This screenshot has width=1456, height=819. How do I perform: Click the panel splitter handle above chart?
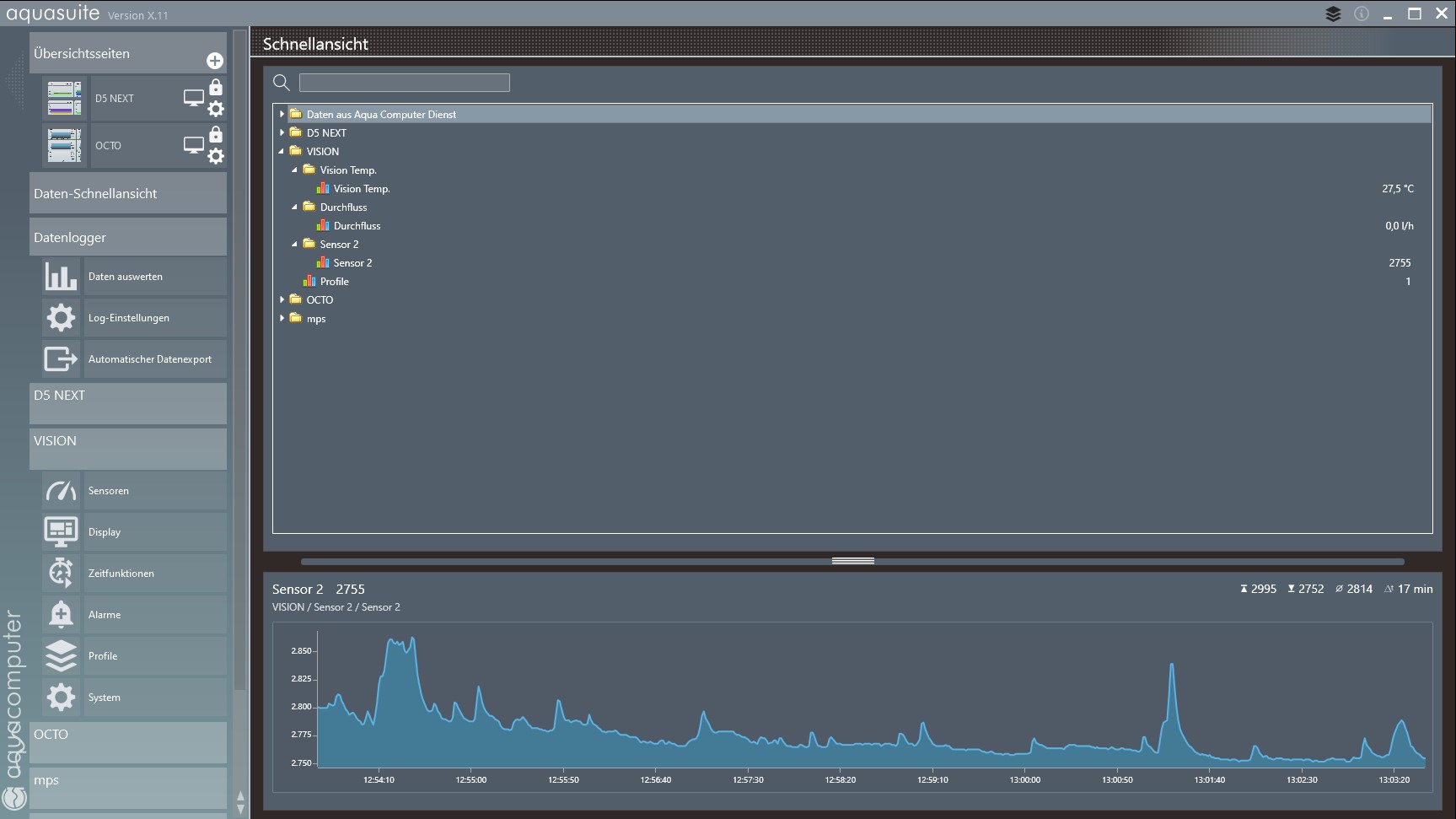pyautogui.click(x=852, y=561)
